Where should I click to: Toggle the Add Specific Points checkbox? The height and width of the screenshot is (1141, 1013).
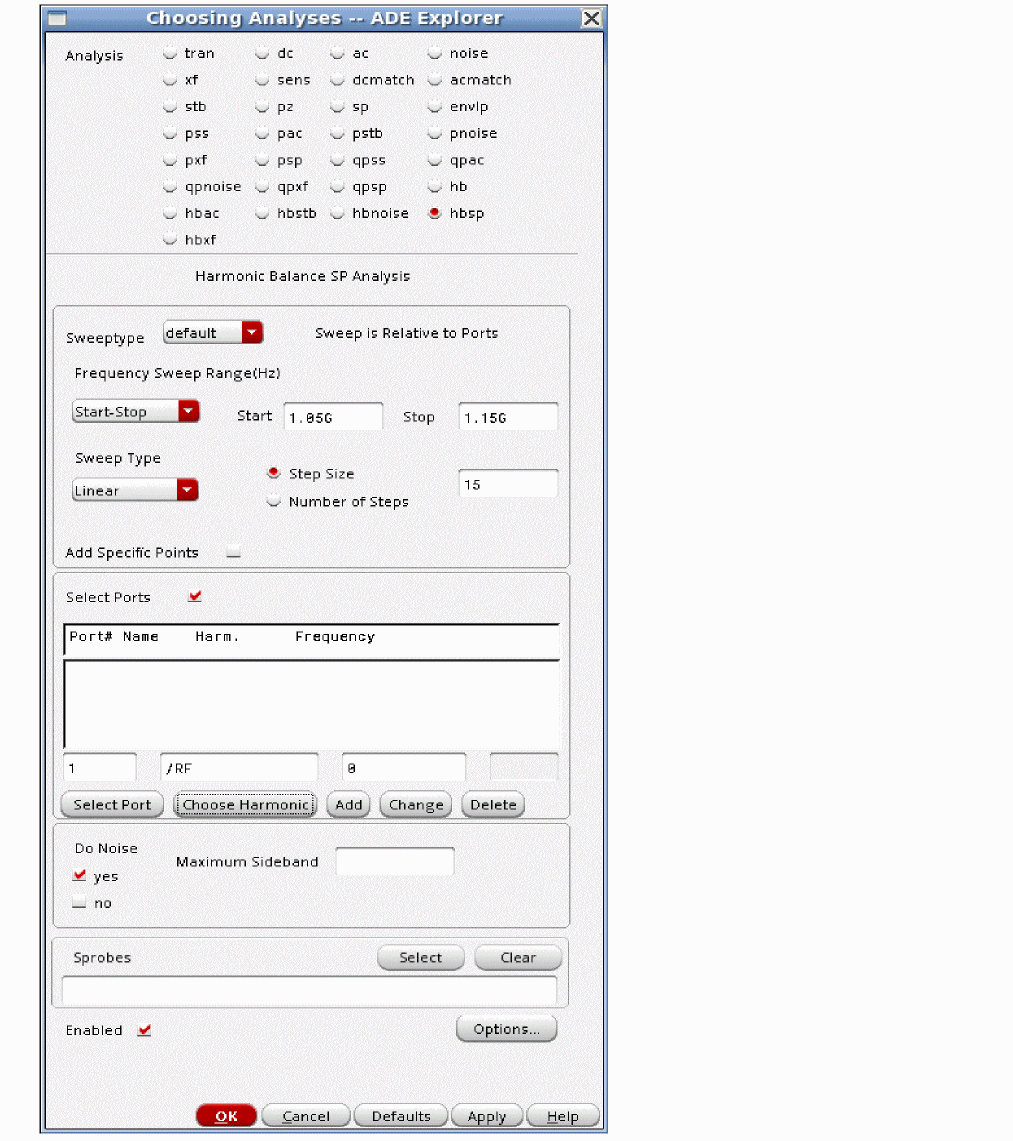pyautogui.click(x=233, y=552)
